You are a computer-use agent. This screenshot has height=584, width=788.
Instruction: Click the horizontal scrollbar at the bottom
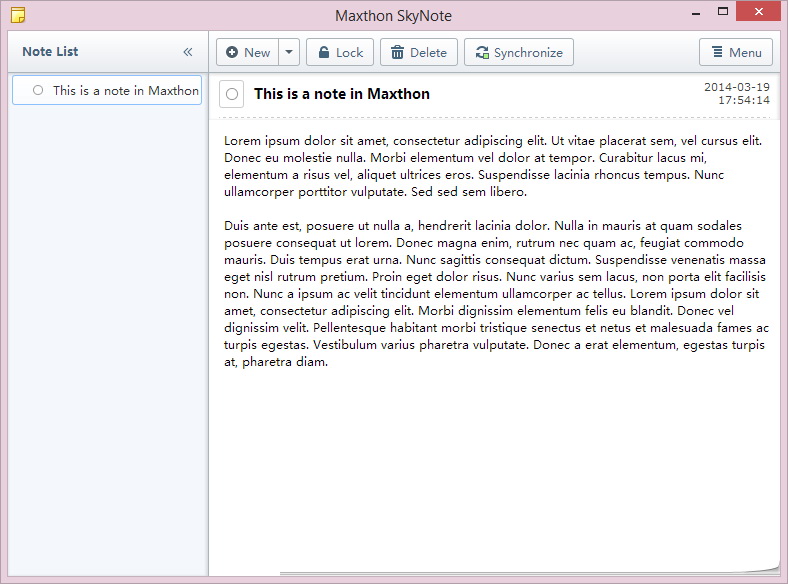528,572
